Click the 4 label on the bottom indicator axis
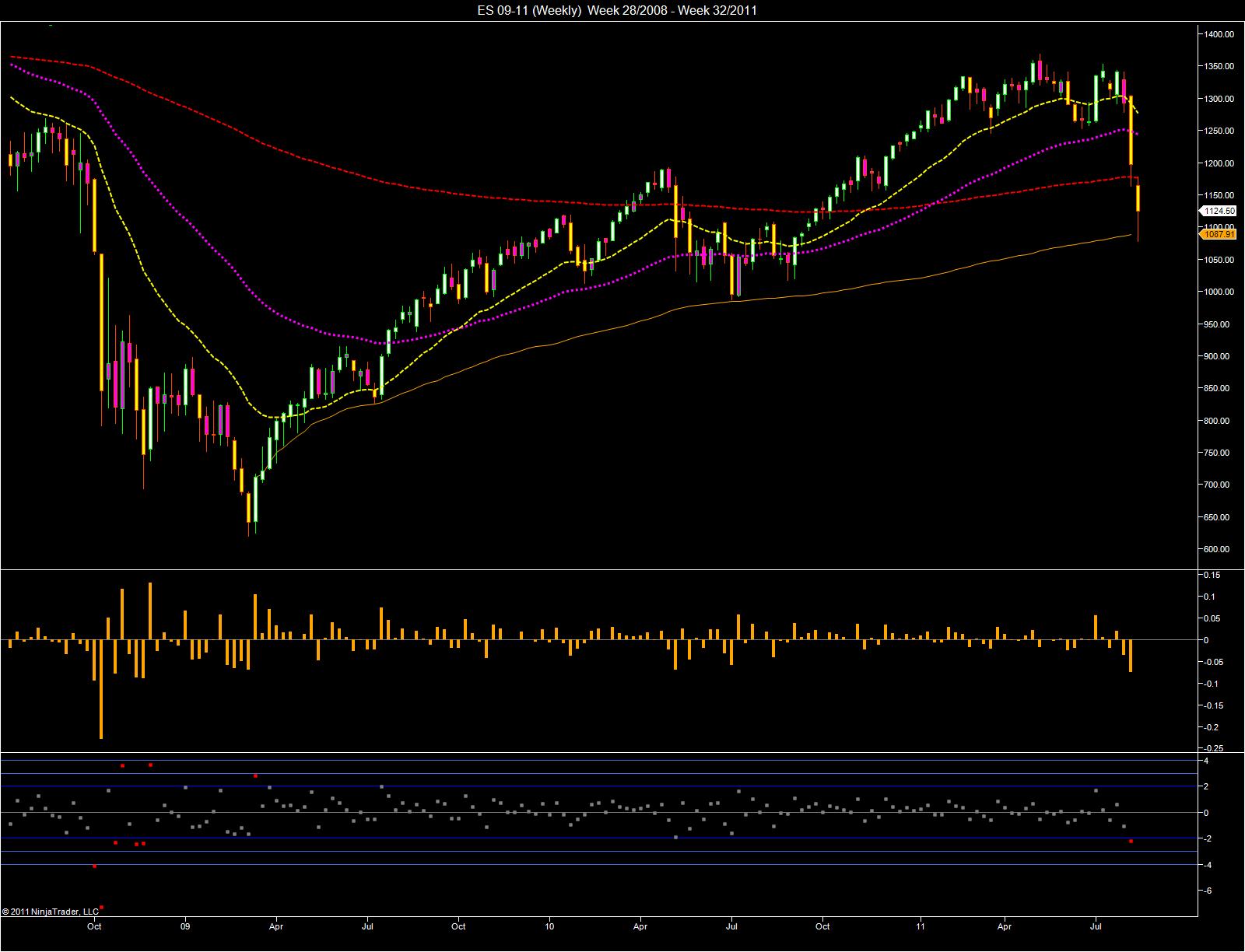The image size is (1245, 952). point(1206,761)
